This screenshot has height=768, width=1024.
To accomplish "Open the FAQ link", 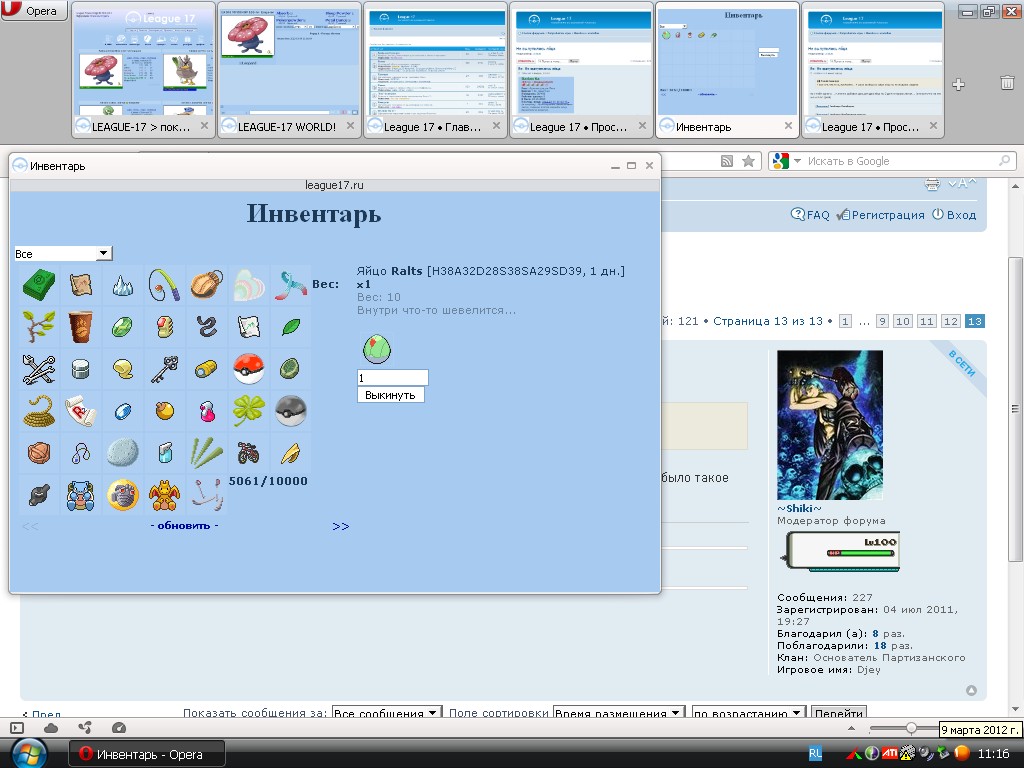I will click(x=810, y=215).
